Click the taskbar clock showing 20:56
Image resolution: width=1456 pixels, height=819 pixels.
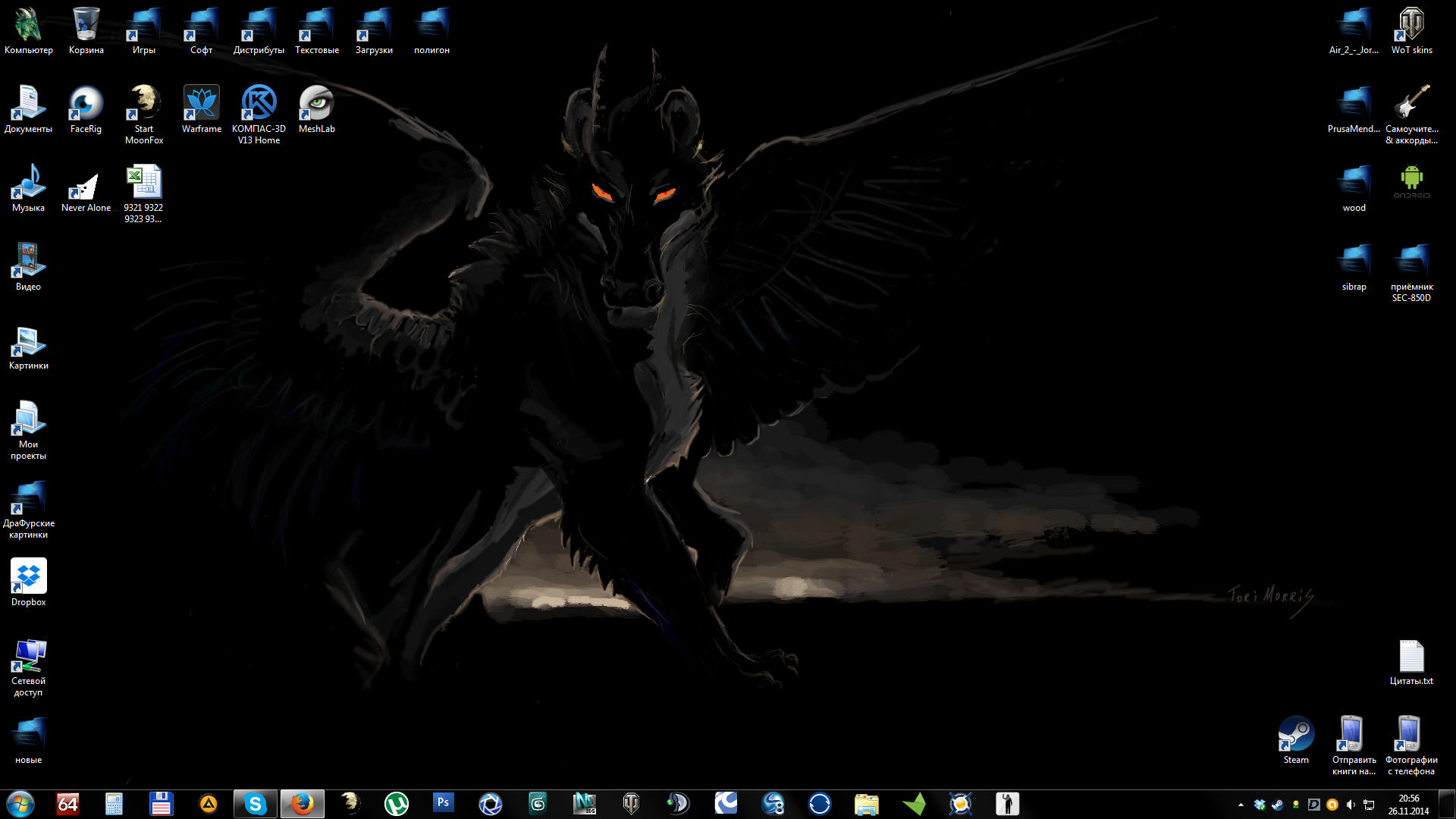pos(1408,804)
